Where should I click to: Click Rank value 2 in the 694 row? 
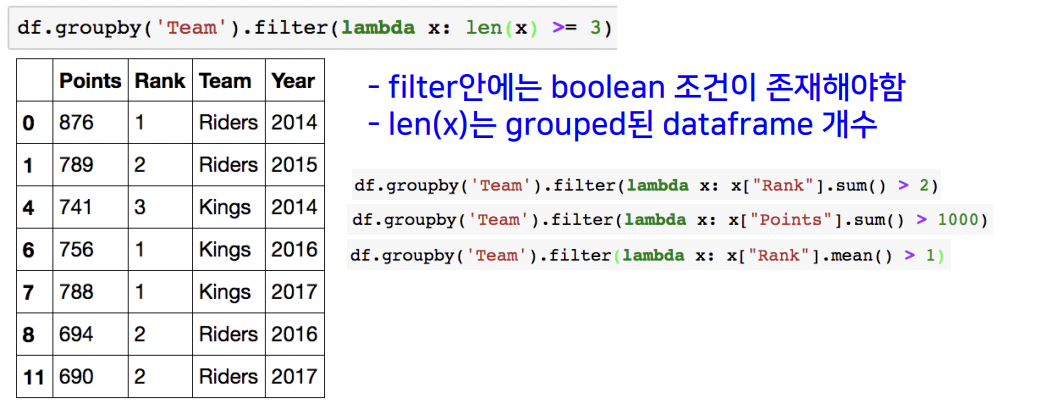coord(139,334)
